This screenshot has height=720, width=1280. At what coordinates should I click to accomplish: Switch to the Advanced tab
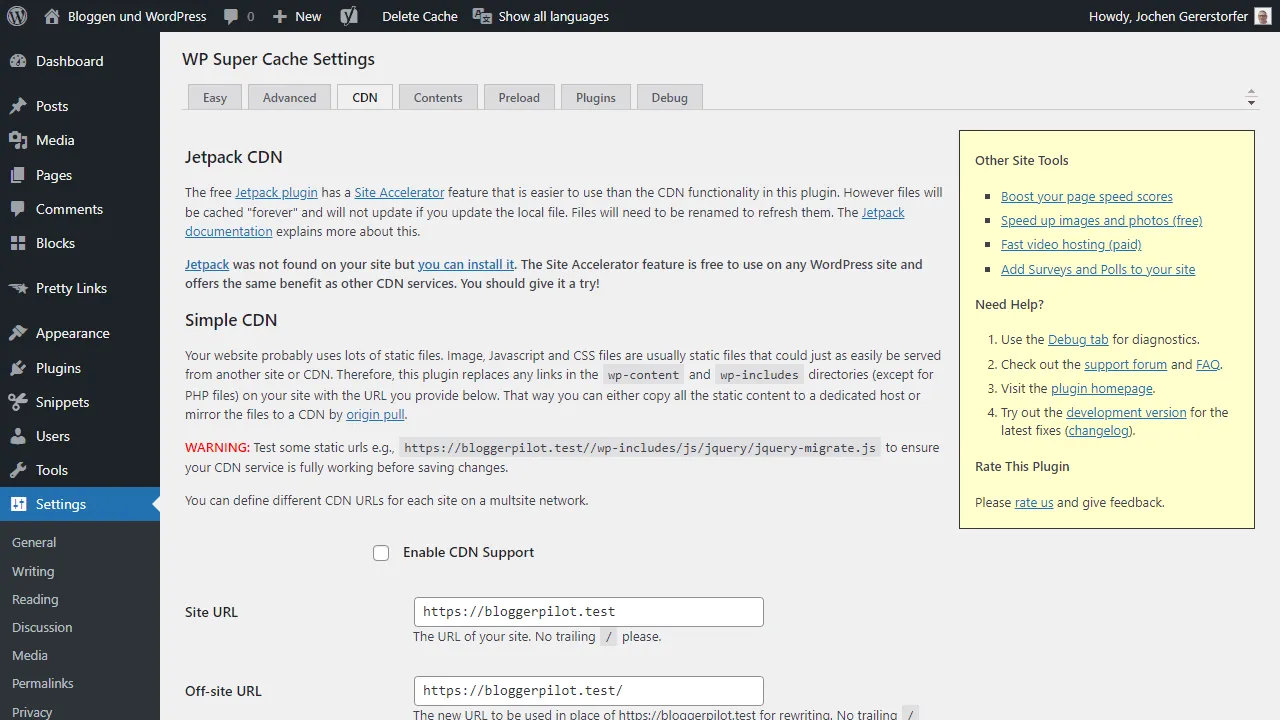pyautogui.click(x=290, y=97)
